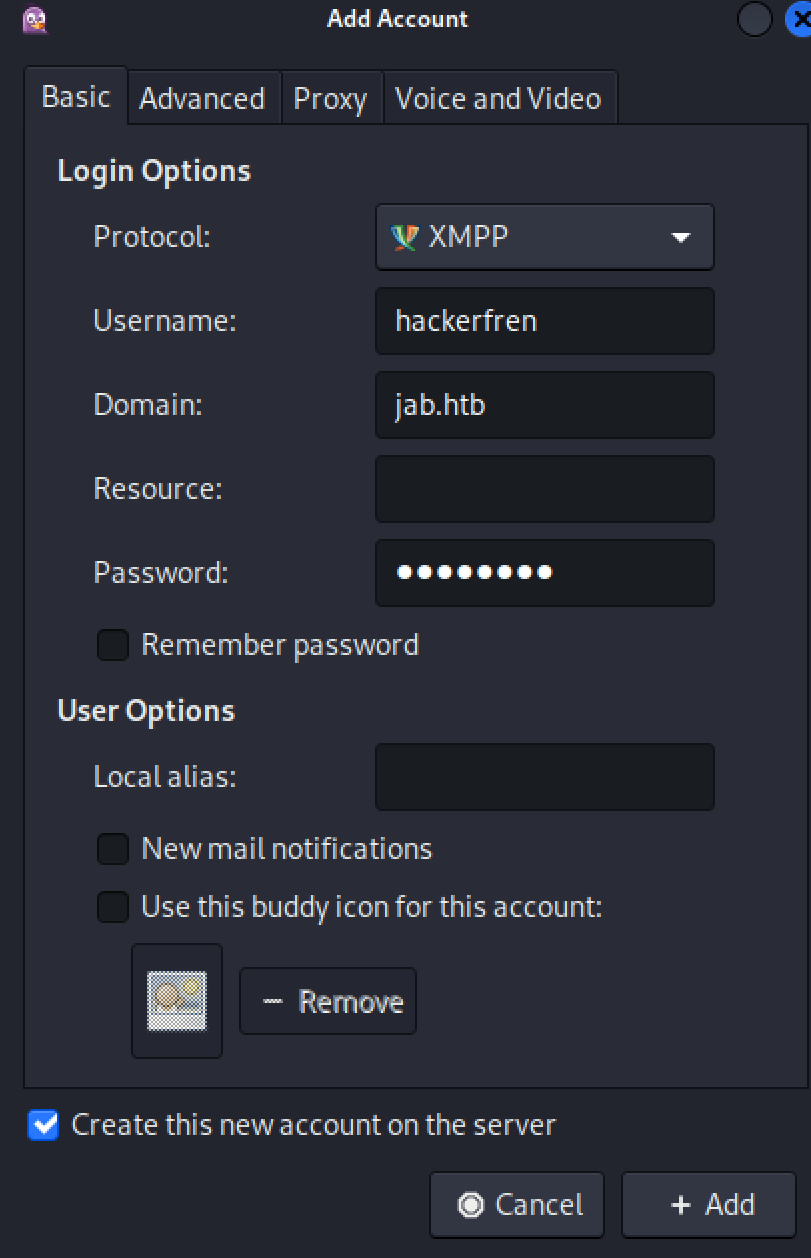Click the Username field containing hackerfren
The width and height of the screenshot is (811, 1258).
(544, 321)
